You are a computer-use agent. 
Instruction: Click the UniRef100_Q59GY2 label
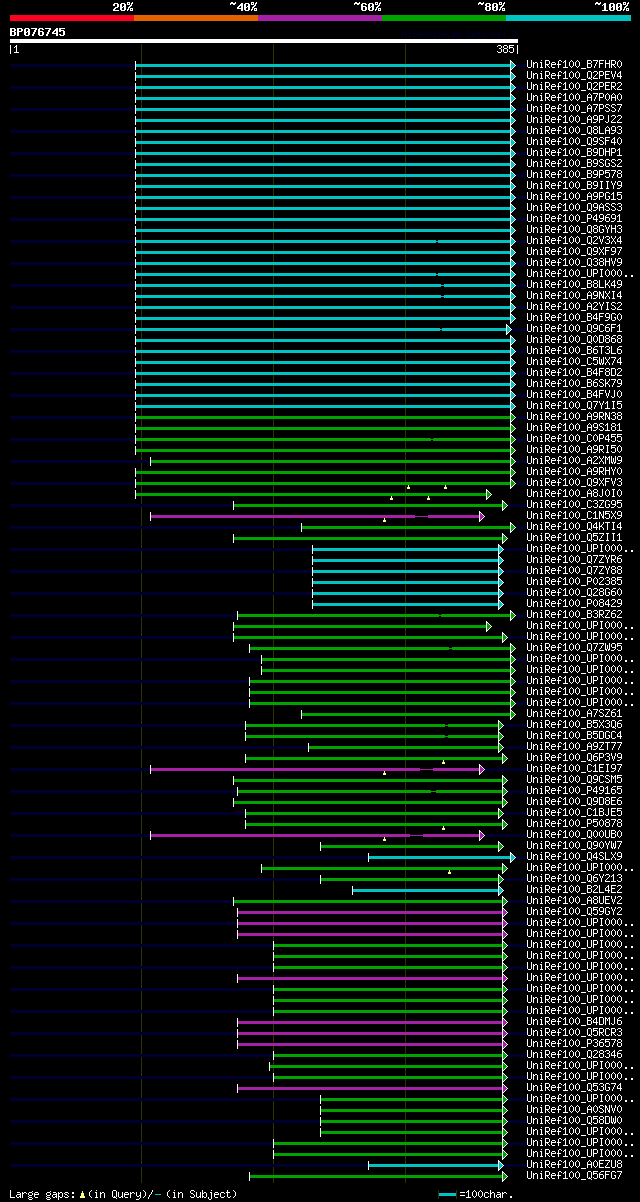pyautogui.click(x=574, y=911)
